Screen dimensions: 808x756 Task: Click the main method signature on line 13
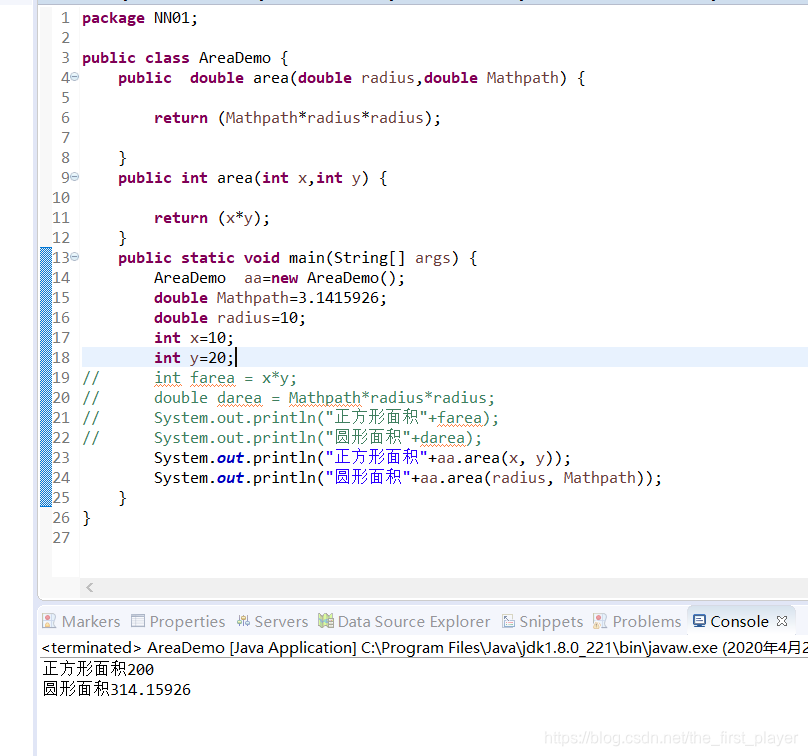[298, 258]
